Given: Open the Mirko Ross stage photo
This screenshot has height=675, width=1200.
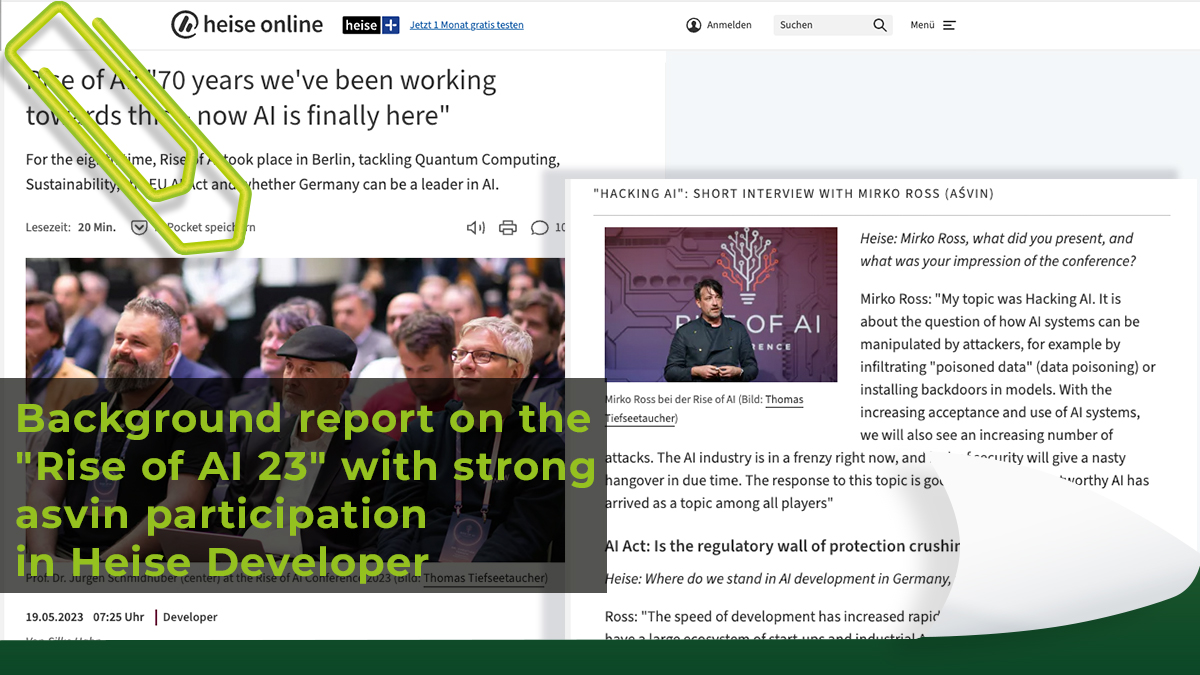Looking at the screenshot, I should tap(721, 304).
